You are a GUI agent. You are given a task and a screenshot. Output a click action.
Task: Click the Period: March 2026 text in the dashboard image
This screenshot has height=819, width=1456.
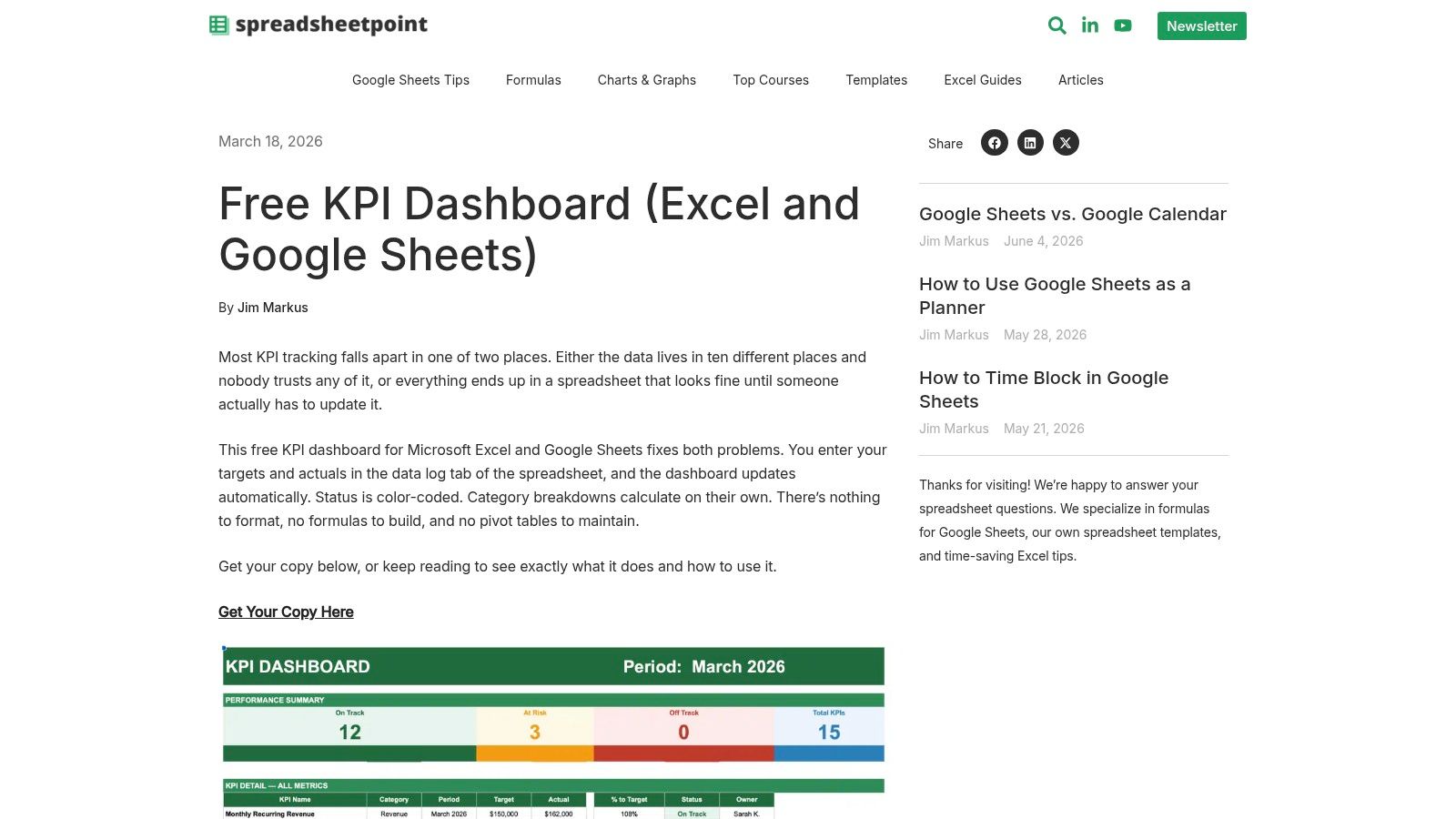tap(704, 666)
